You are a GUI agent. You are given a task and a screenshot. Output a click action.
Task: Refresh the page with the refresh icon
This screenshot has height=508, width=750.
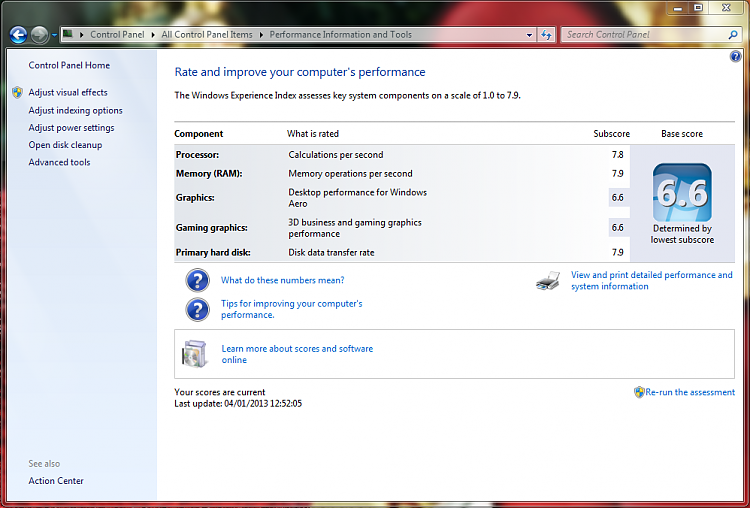tap(546, 35)
